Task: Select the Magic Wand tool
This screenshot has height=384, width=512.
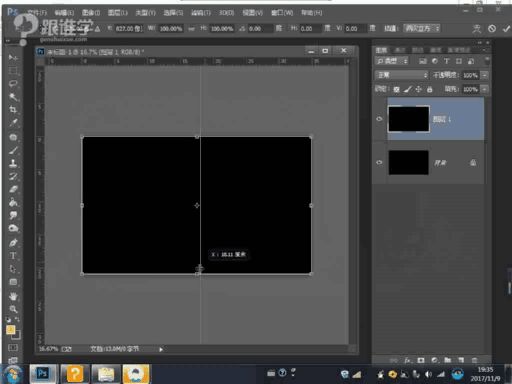Action: point(13,97)
